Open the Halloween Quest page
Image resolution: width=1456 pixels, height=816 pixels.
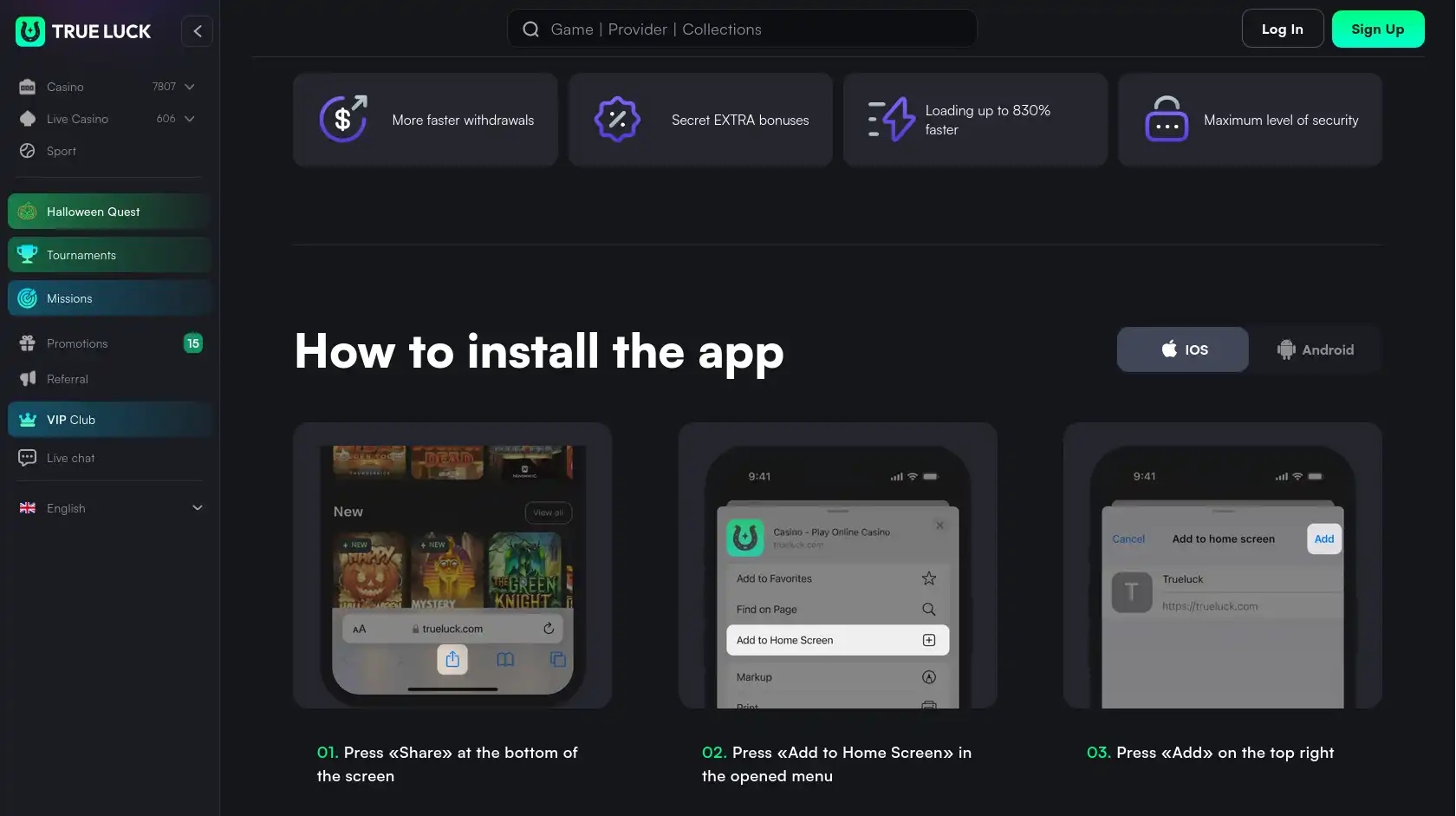click(109, 212)
